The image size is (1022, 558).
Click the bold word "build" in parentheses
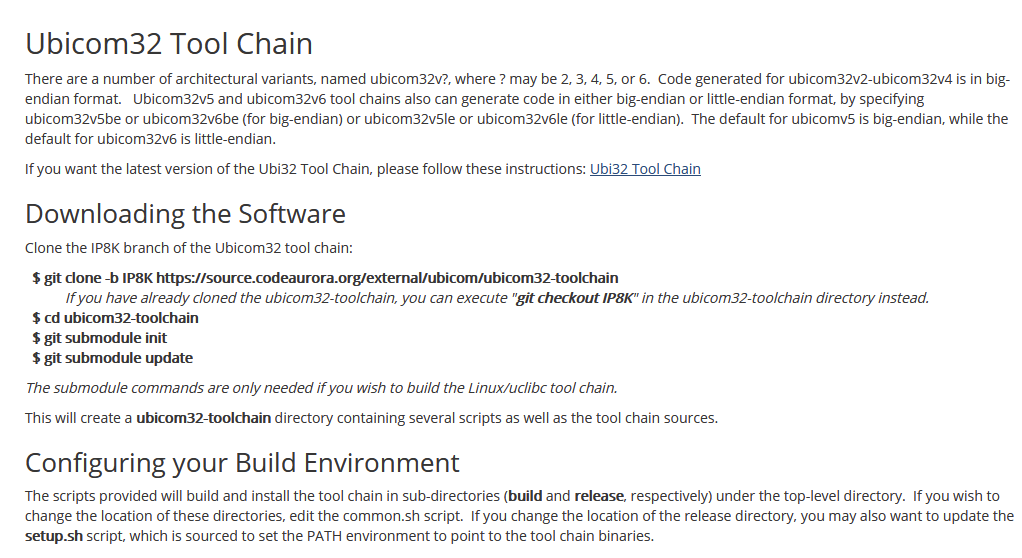click(525, 496)
